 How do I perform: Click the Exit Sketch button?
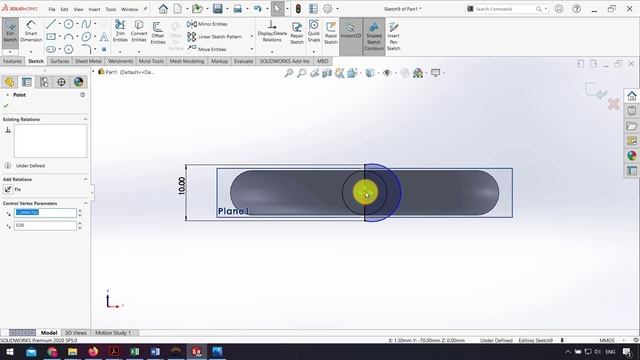point(10,32)
